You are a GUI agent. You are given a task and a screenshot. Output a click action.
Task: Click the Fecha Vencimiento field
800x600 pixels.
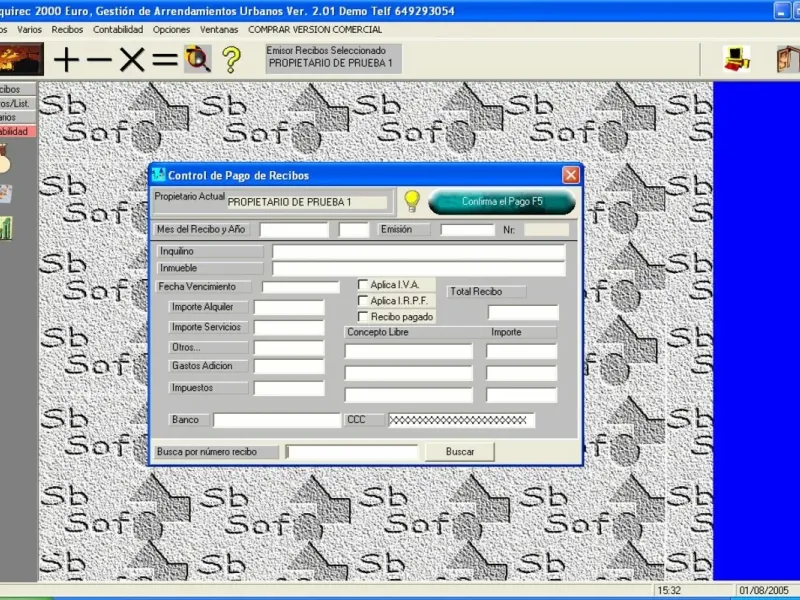(301, 287)
